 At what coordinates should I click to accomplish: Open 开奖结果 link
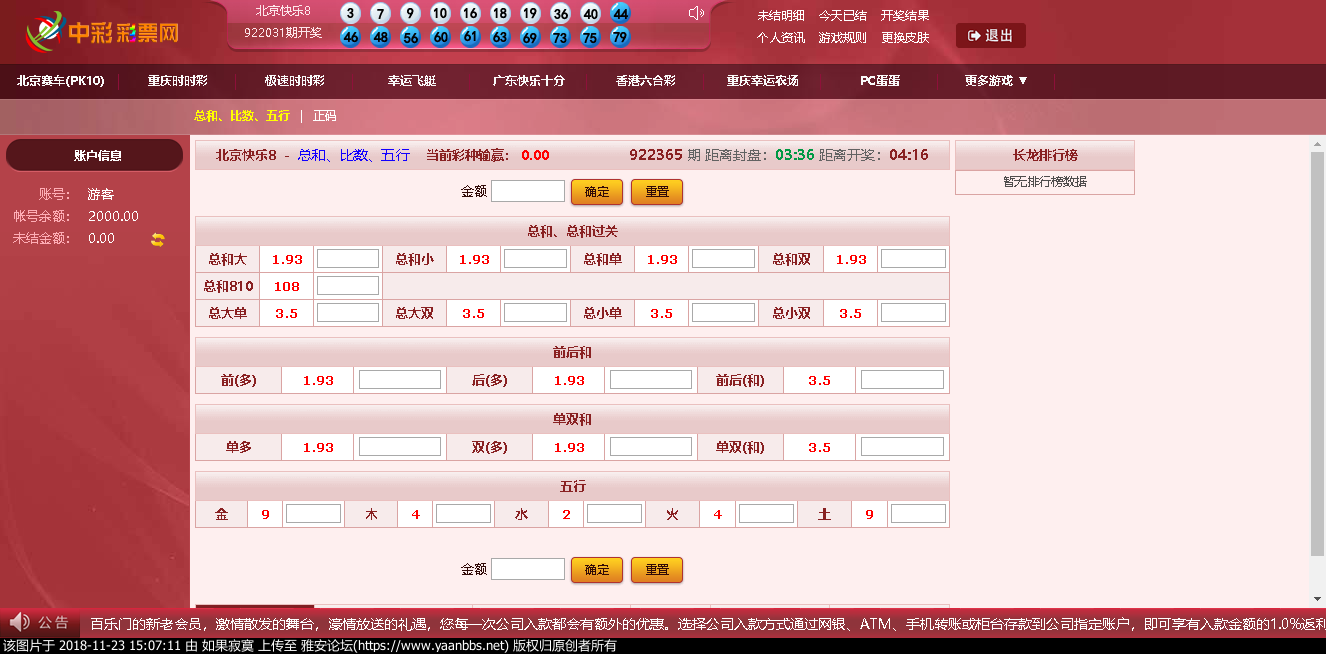pos(905,15)
